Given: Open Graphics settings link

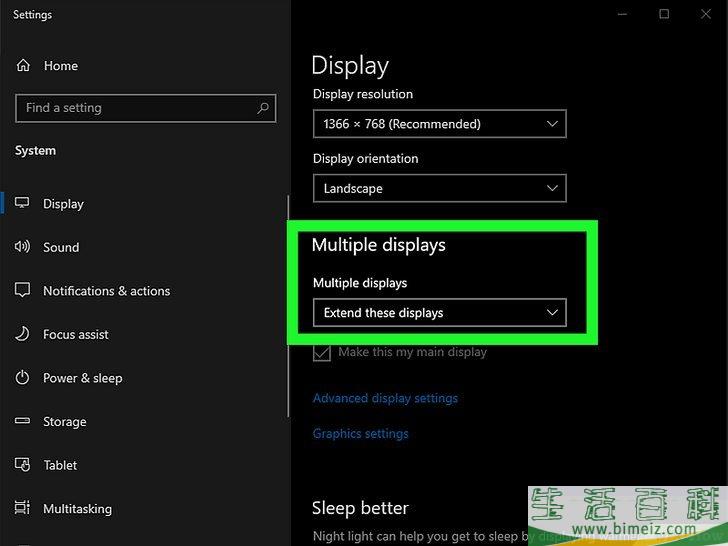Looking at the screenshot, I should click(361, 434).
